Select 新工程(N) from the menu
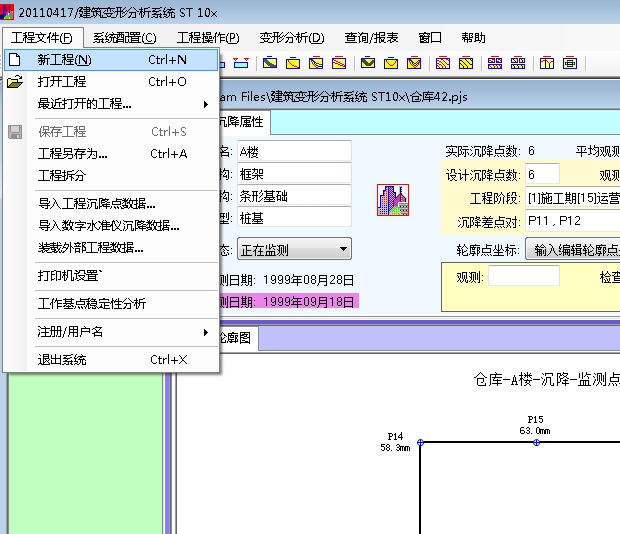This screenshot has width=620, height=534. pos(111,60)
